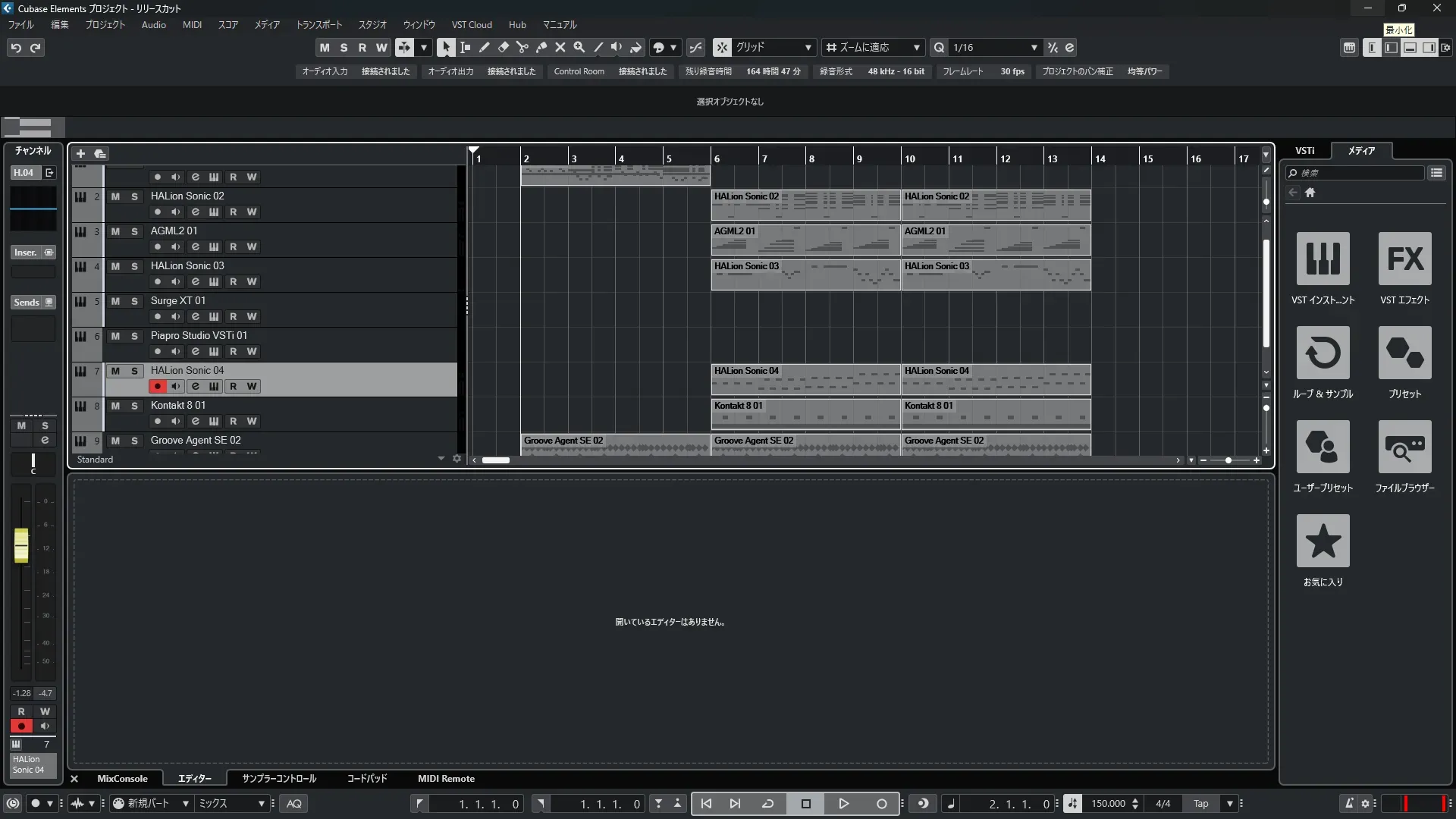Open VST Instruments media tile

point(1323,259)
